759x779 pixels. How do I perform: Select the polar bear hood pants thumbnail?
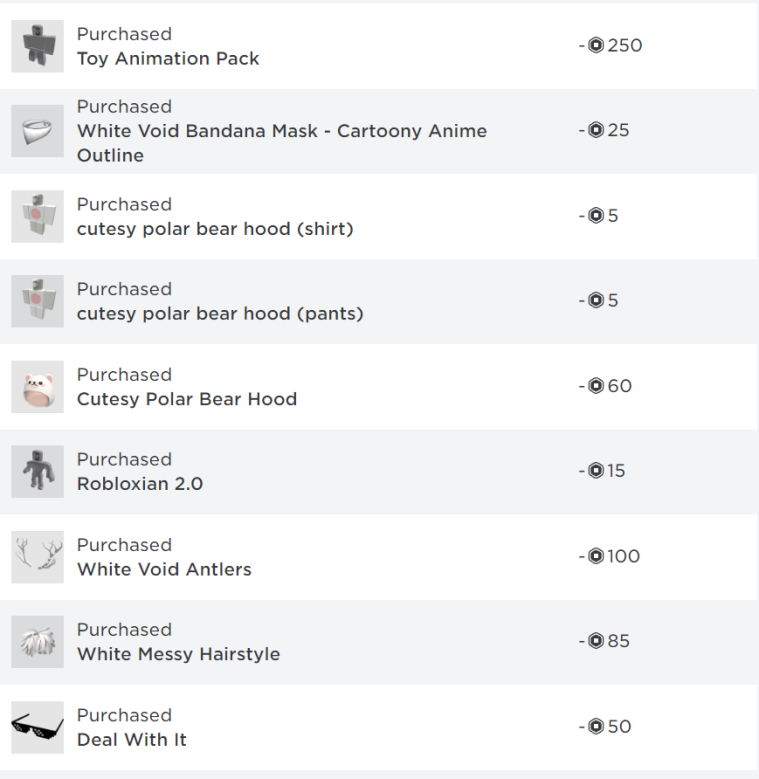click(38, 301)
